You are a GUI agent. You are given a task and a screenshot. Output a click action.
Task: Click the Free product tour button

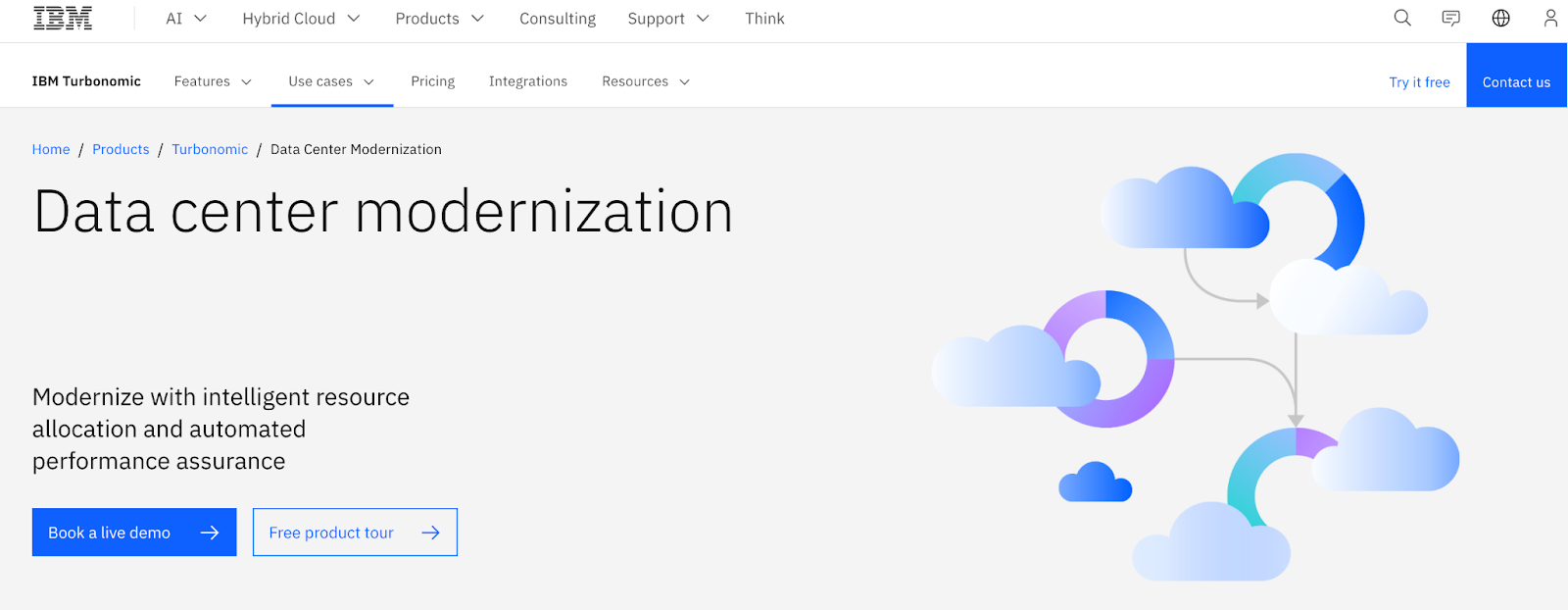pos(355,533)
